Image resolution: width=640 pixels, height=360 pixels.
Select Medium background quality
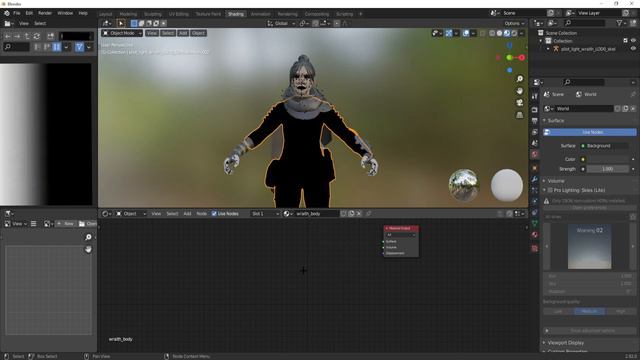point(589,311)
